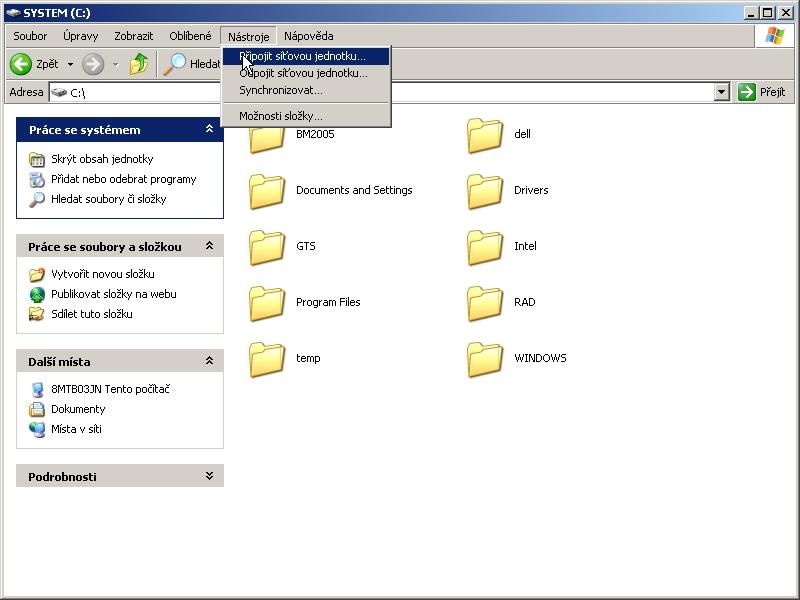Viewport: 800px width, 600px height.
Task: Open the Nápověda menu
Action: 309,36
